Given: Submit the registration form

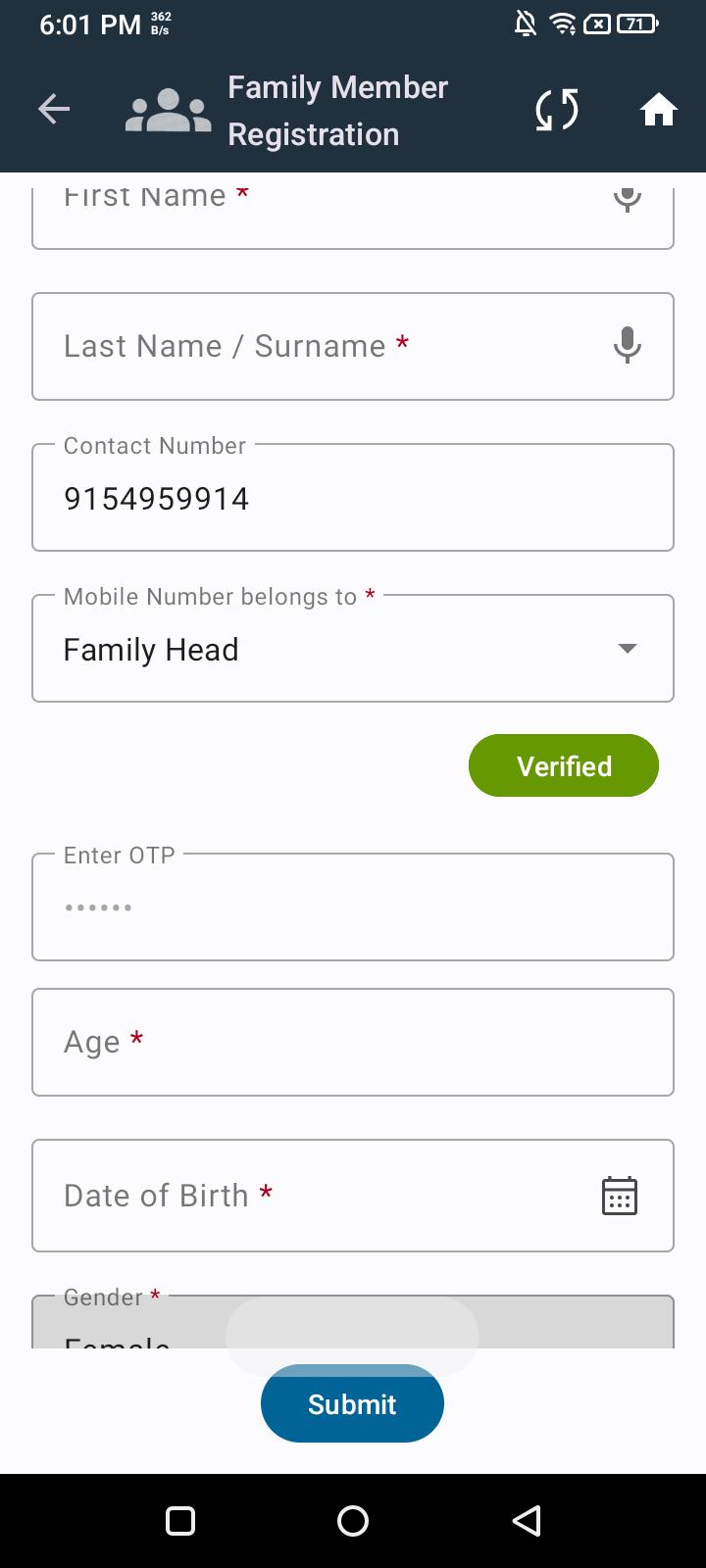Looking at the screenshot, I should (352, 1403).
